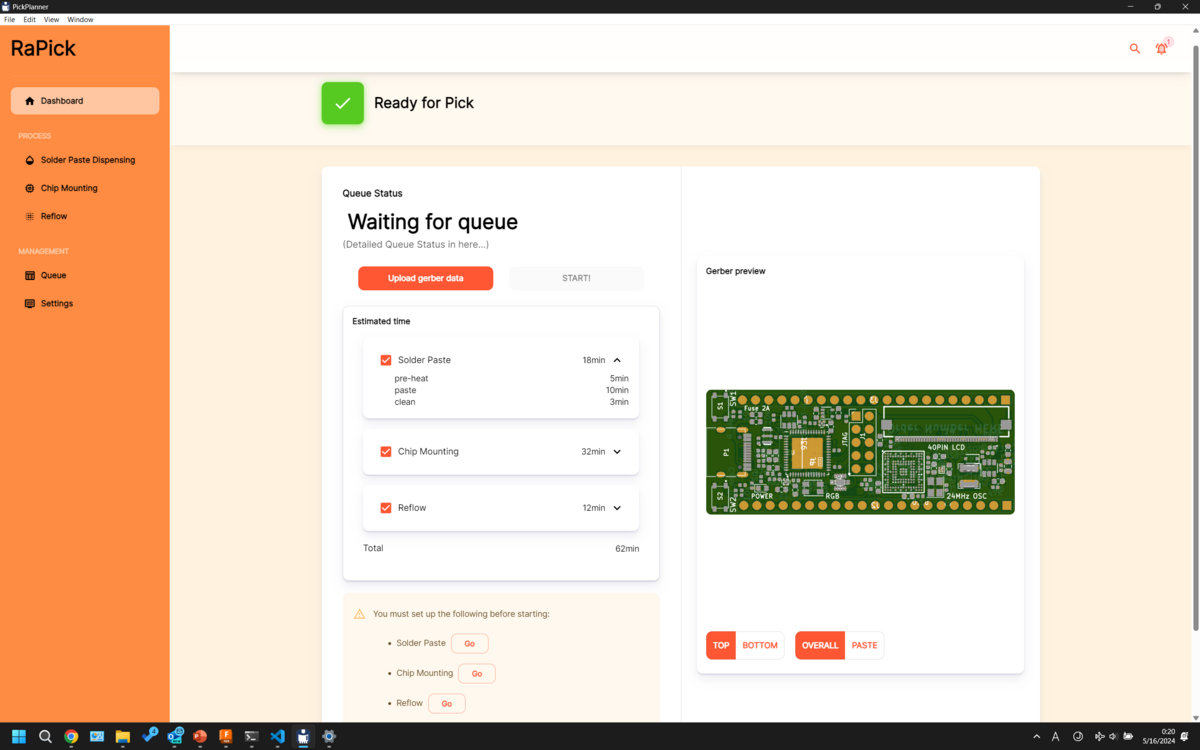Open the Settings gear in the taskbar
1200x750 pixels.
coord(329,736)
